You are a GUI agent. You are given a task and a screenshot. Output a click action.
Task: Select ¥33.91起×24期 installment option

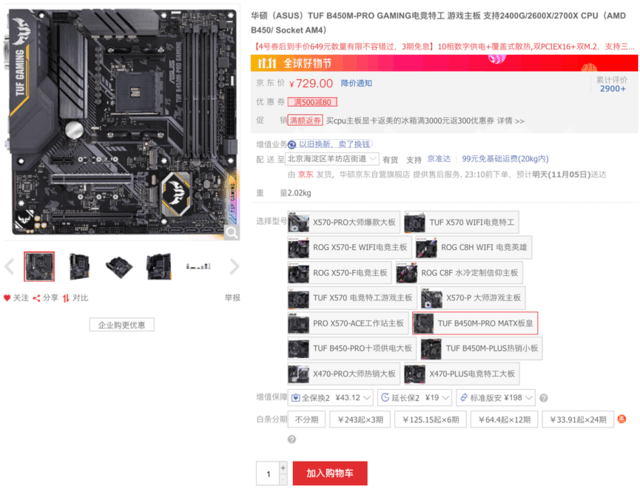(x=578, y=419)
